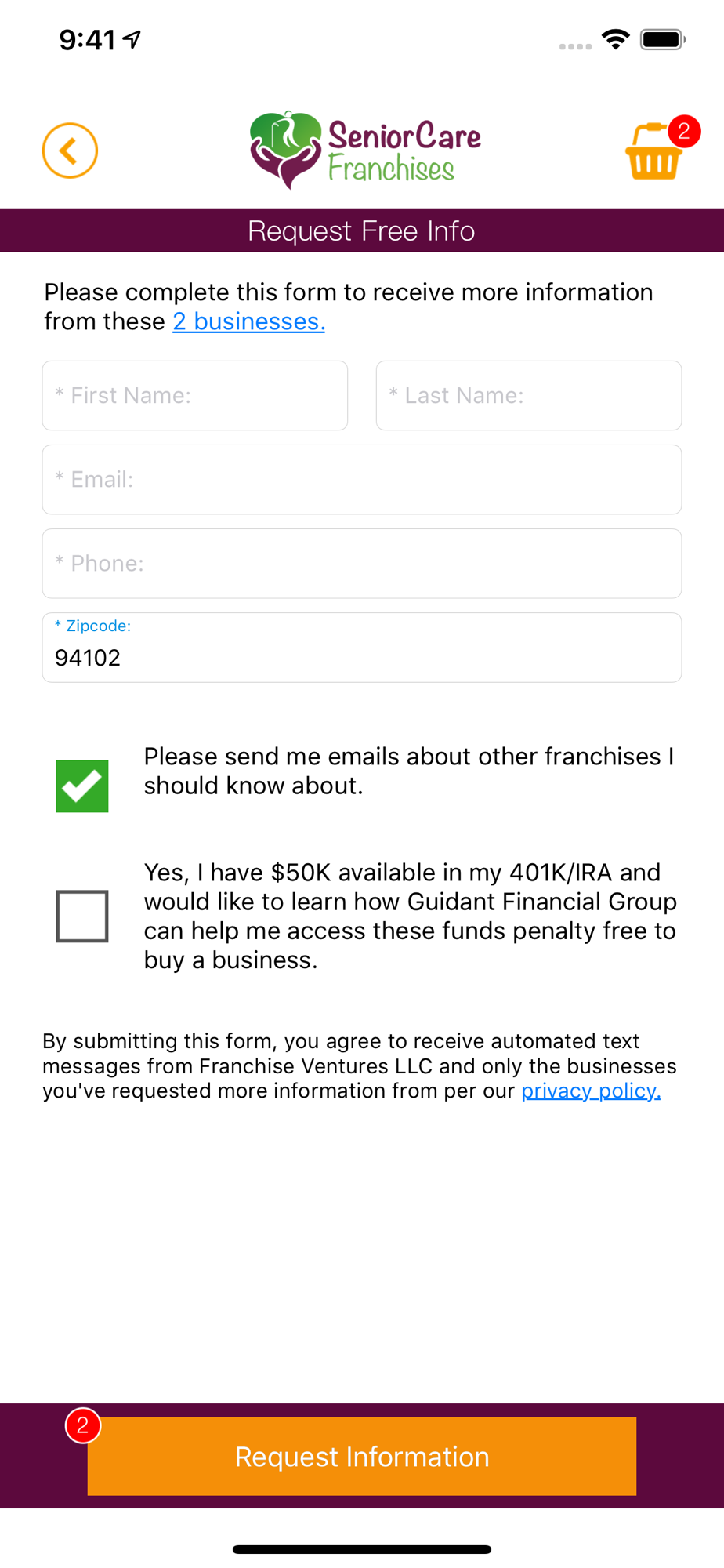Select the Email input field
The image size is (724, 1568).
(x=362, y=479)
